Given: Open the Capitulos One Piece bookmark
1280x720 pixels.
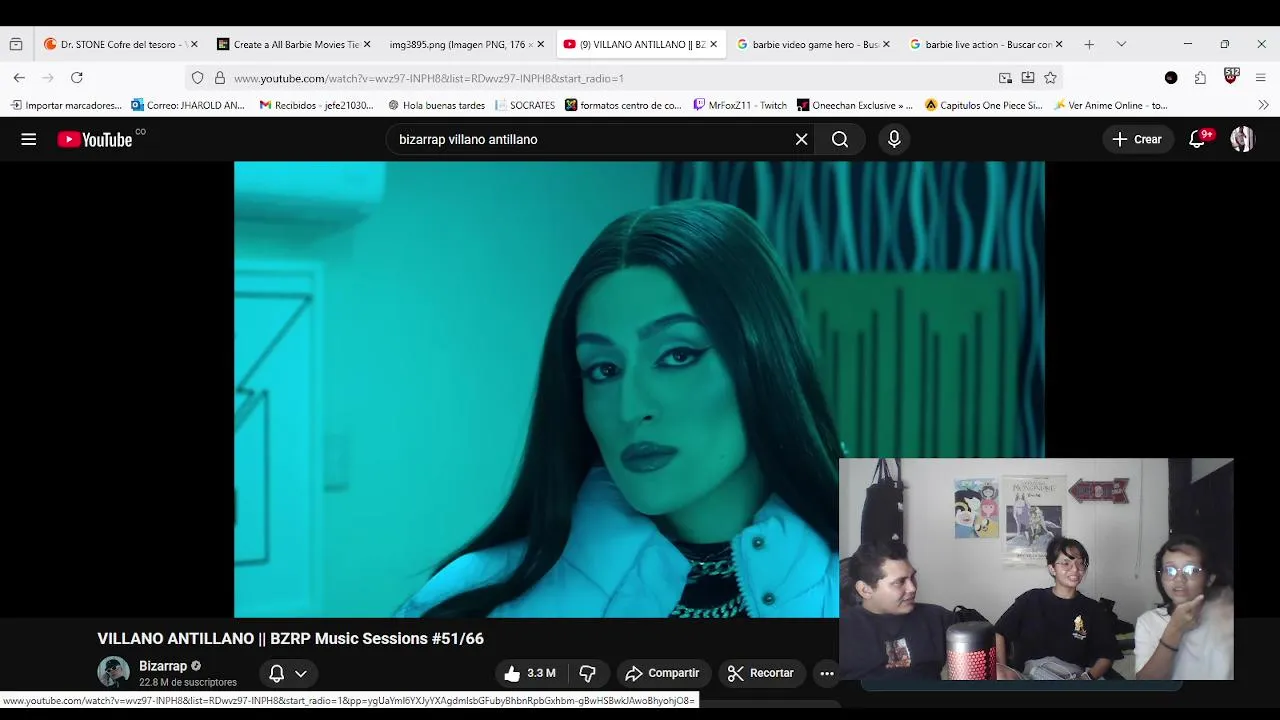Looking at the screenshot, I should coord(984,105).
